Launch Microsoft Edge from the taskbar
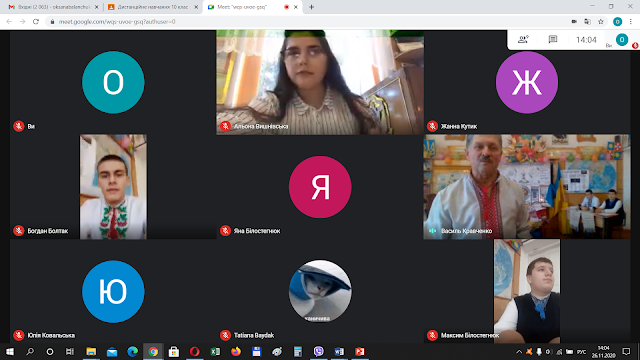Viewport: 640px width, 360px height. 133,351
